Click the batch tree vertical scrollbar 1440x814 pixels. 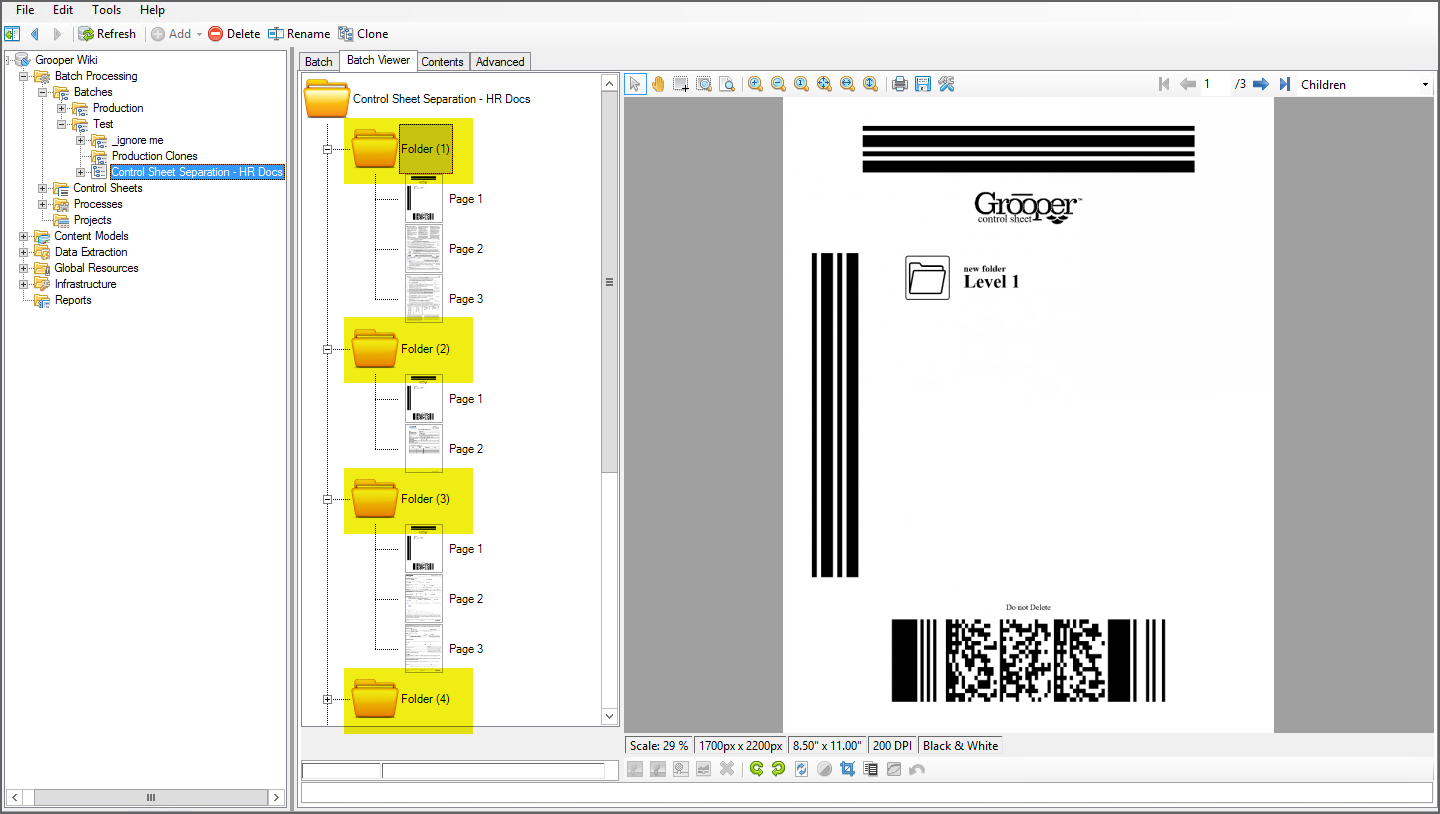click(609, 282)
